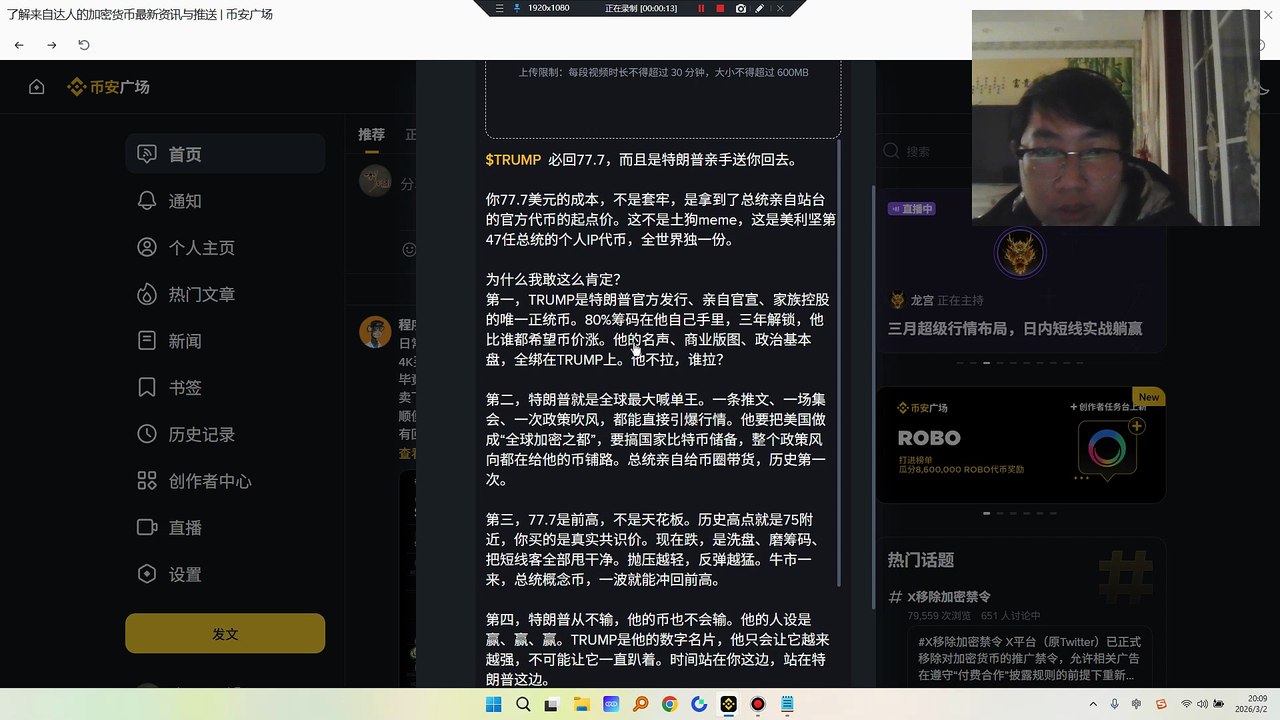The image size is (1280, 720).
Task: Select the 推荐 tab
Action: click(x=371, y=134)
